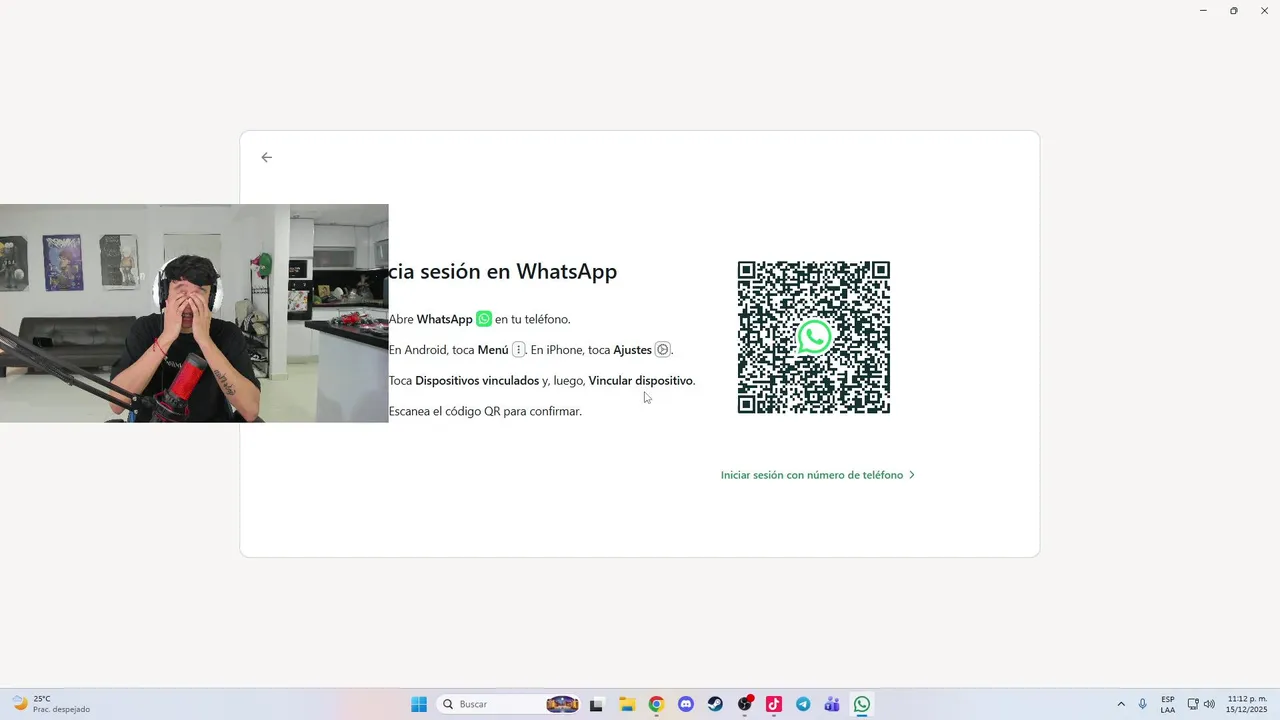The width and height of the screenshot is (1280, 720).
Task: Go back using the arrow icon
Action: (266, 157)
